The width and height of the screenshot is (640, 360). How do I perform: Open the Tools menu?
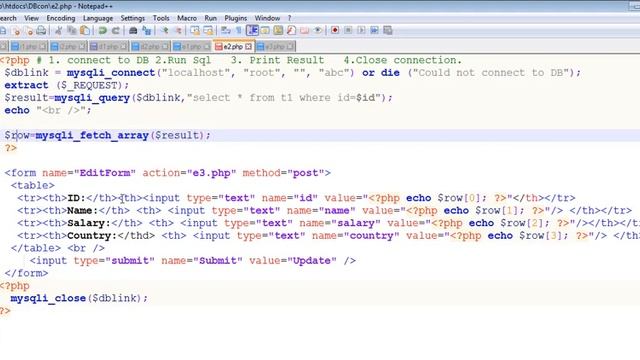pyautogui.click(x=161, y=18)
